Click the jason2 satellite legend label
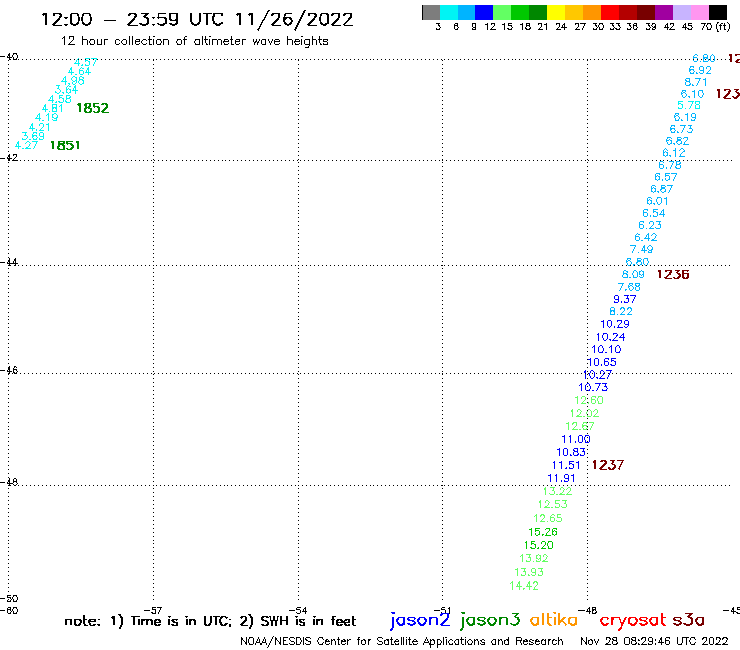 420,620
